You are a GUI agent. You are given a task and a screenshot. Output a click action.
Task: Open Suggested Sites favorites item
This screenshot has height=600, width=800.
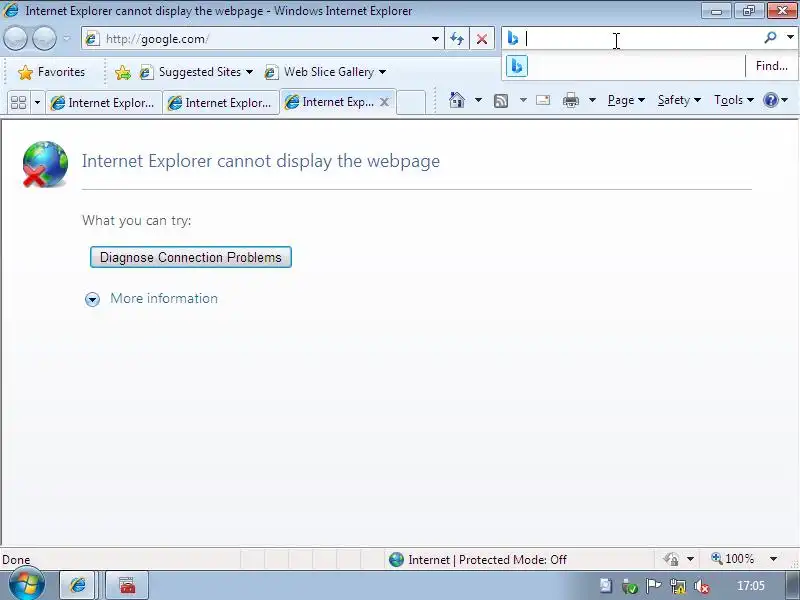pyautogui.click(x=196, y=72)
